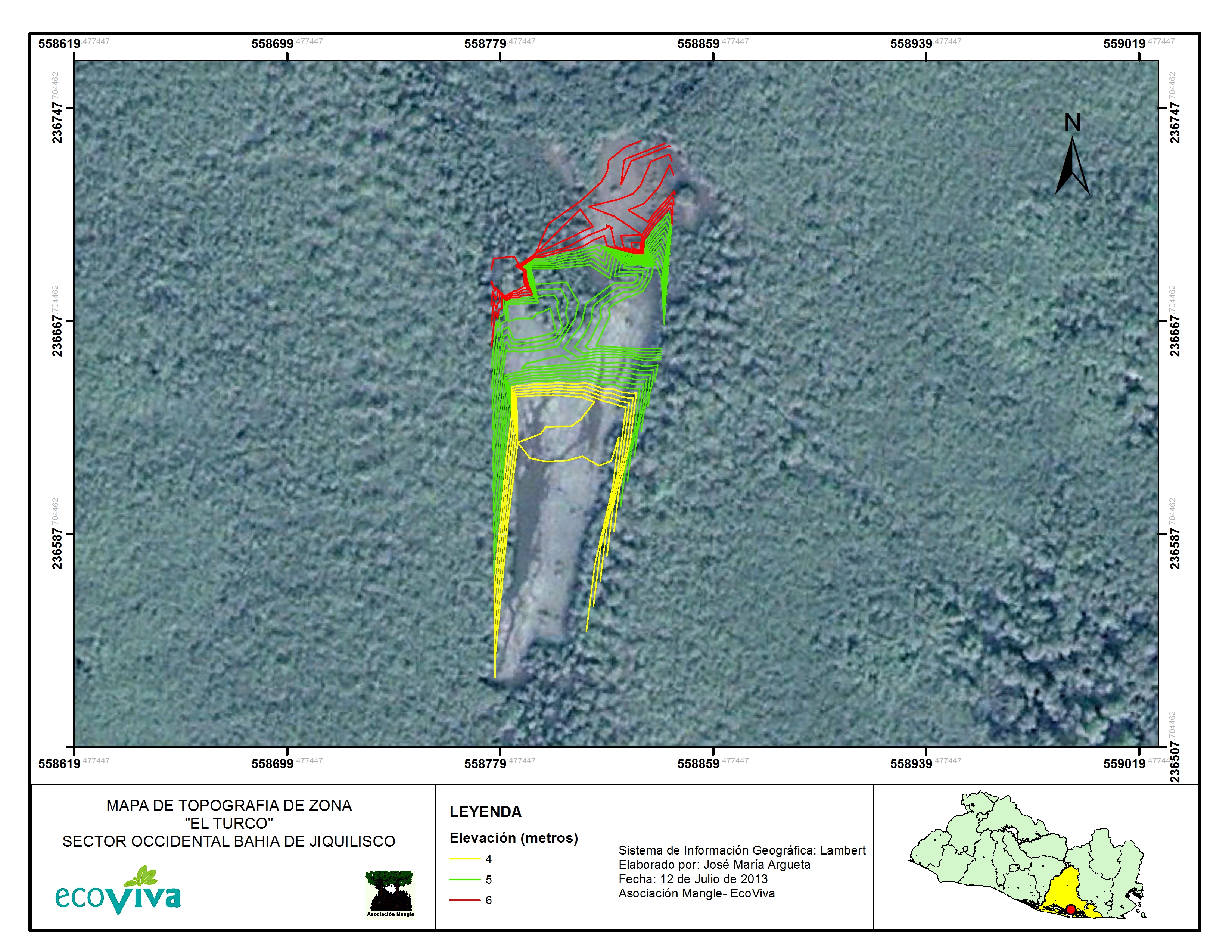
Task: Click the LEYENDA heading
Action: (485, 812)
